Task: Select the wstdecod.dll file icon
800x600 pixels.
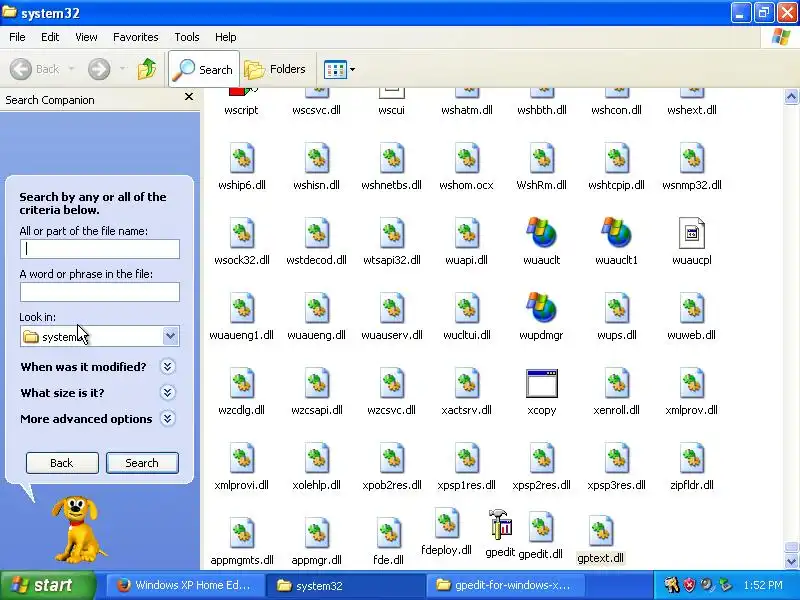Action: [x=317, y=233]
